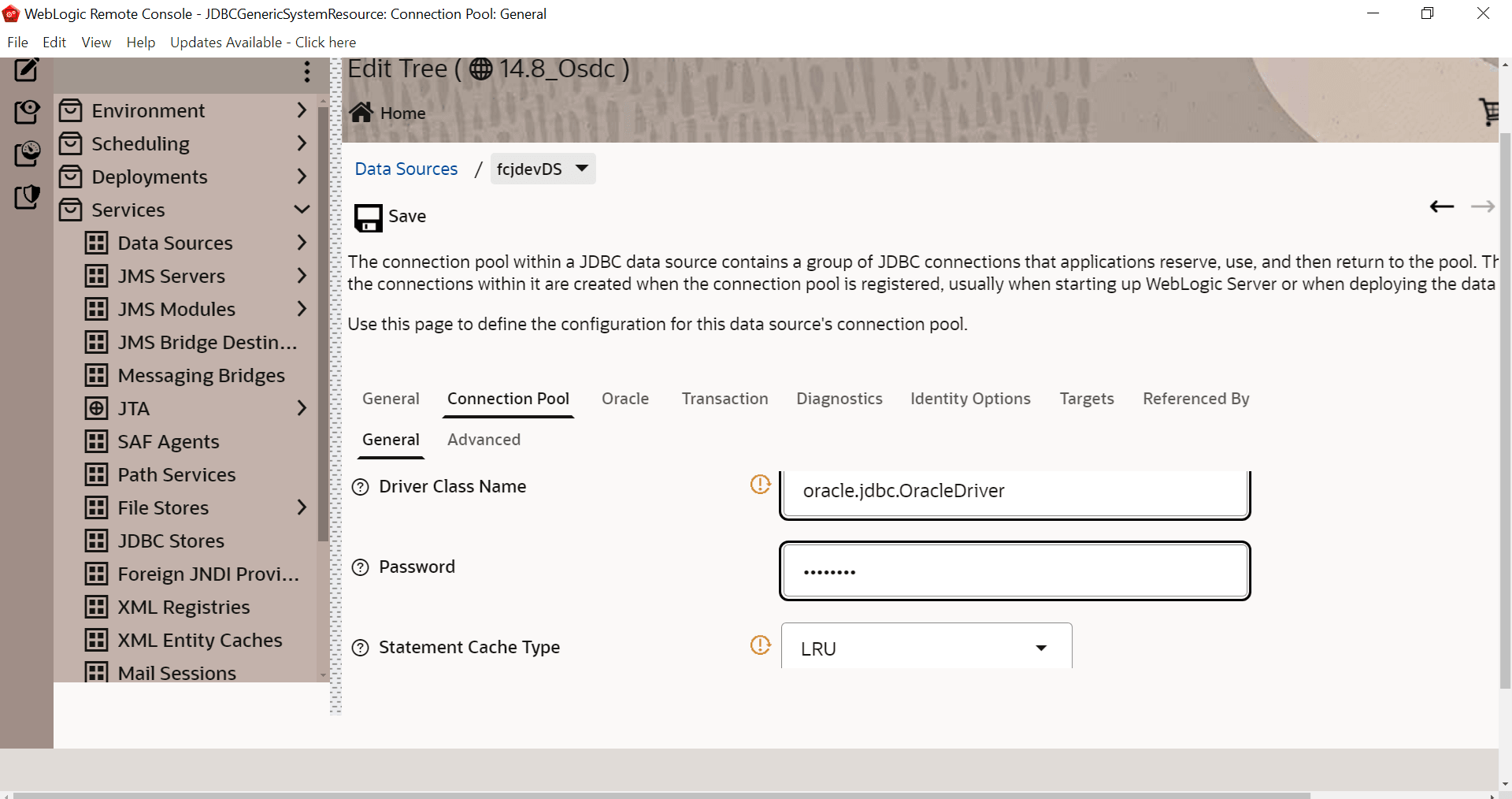Select the top-level General tab
1512x799 pixels.
391,399
